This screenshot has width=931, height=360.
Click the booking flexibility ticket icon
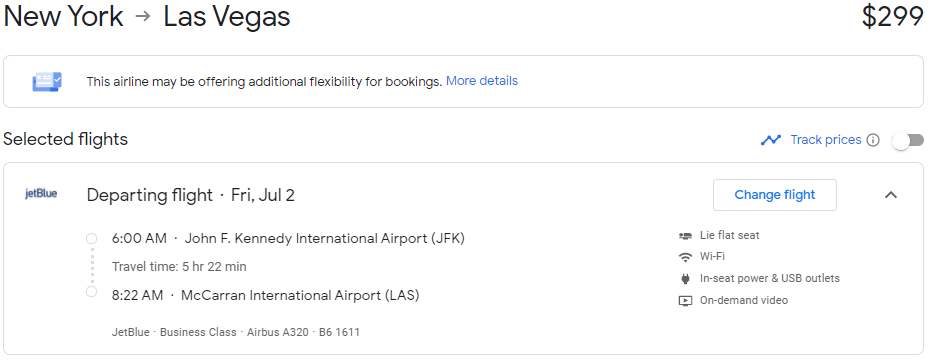(x=47, y=81)
